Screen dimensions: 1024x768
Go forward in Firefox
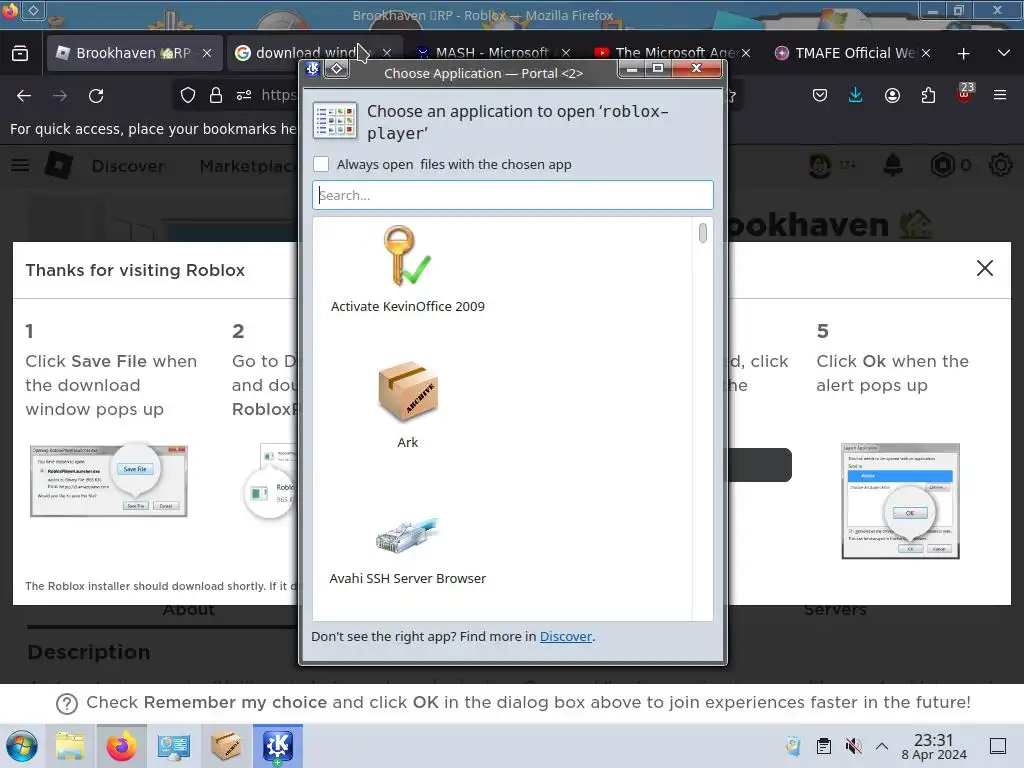click(60, 96)
